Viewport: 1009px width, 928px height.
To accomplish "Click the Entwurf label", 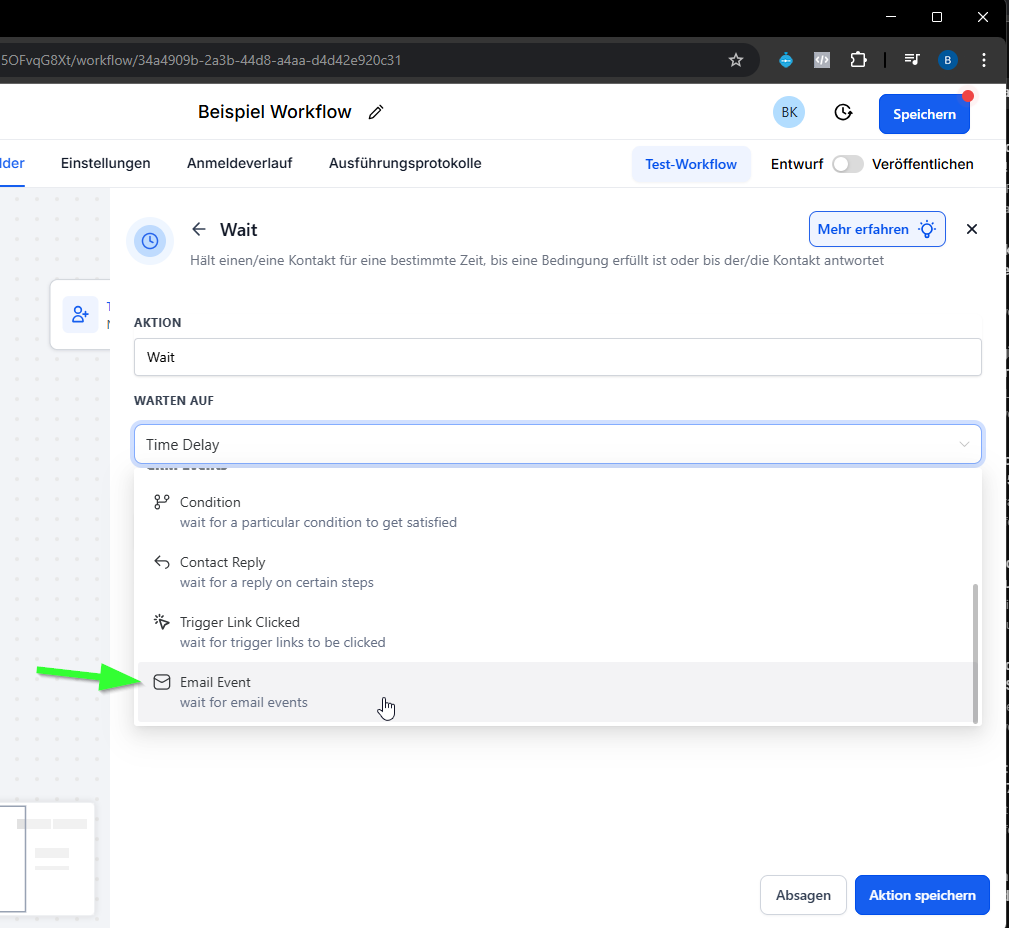I will tap(797, 164).
